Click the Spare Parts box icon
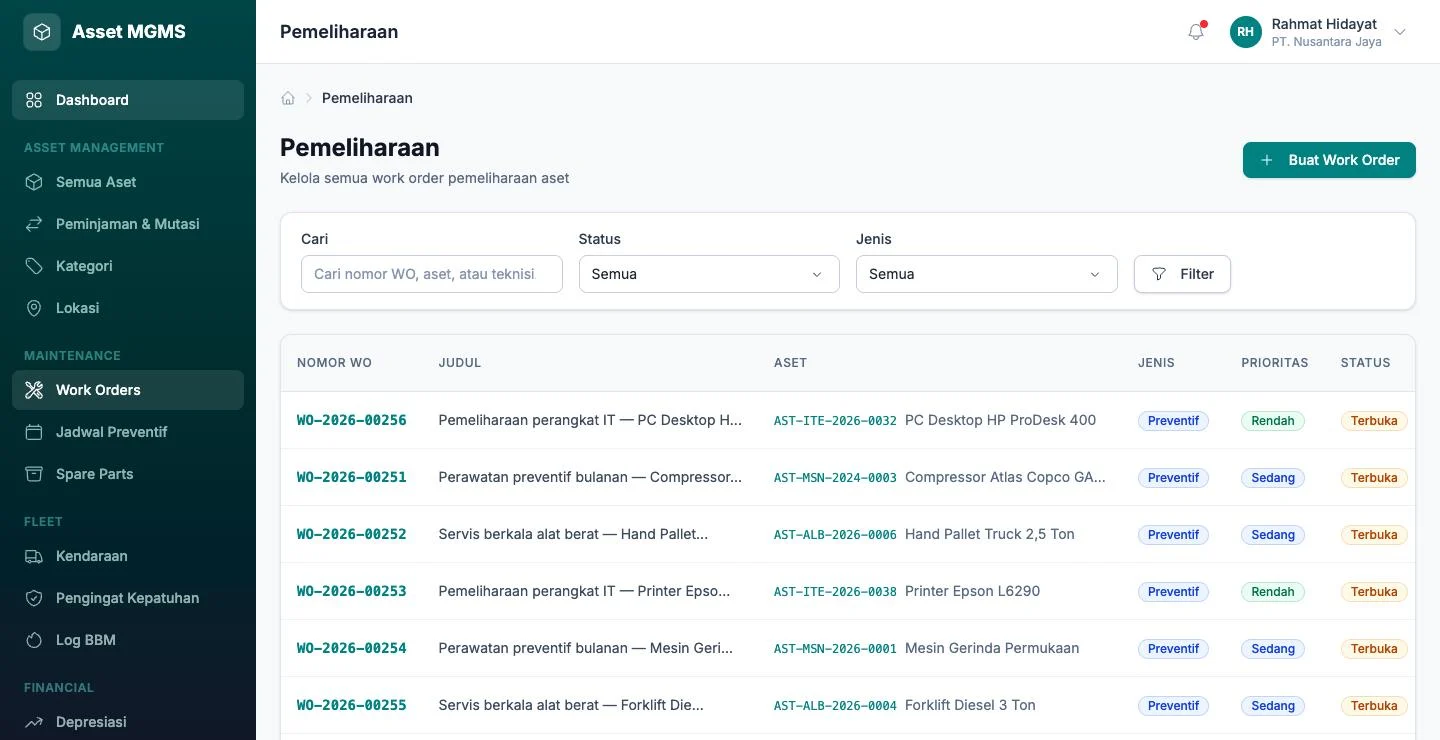 [34, 474]
